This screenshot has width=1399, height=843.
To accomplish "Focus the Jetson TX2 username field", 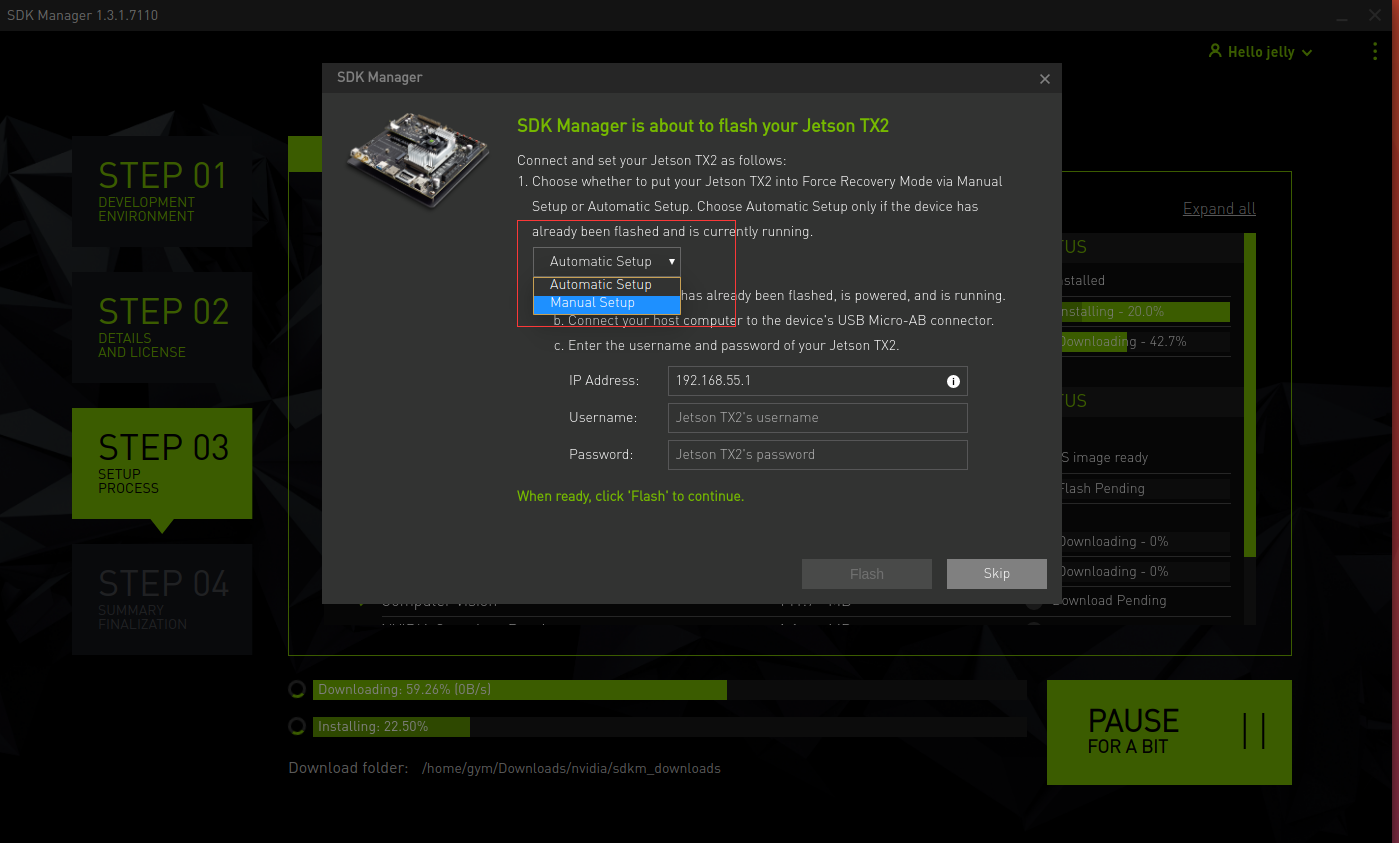I will tap(817, 418).
